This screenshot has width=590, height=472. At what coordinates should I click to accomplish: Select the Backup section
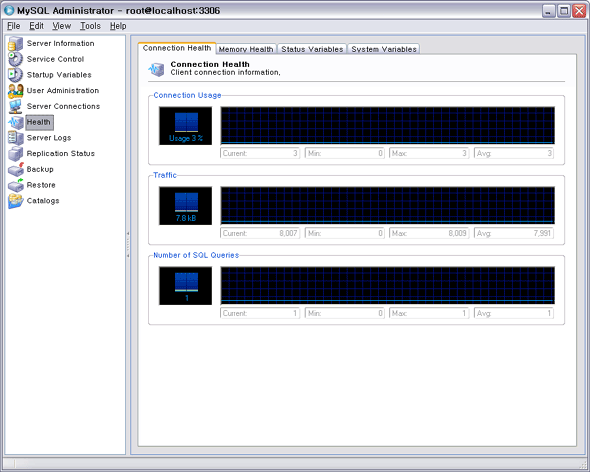pos(40,169)
